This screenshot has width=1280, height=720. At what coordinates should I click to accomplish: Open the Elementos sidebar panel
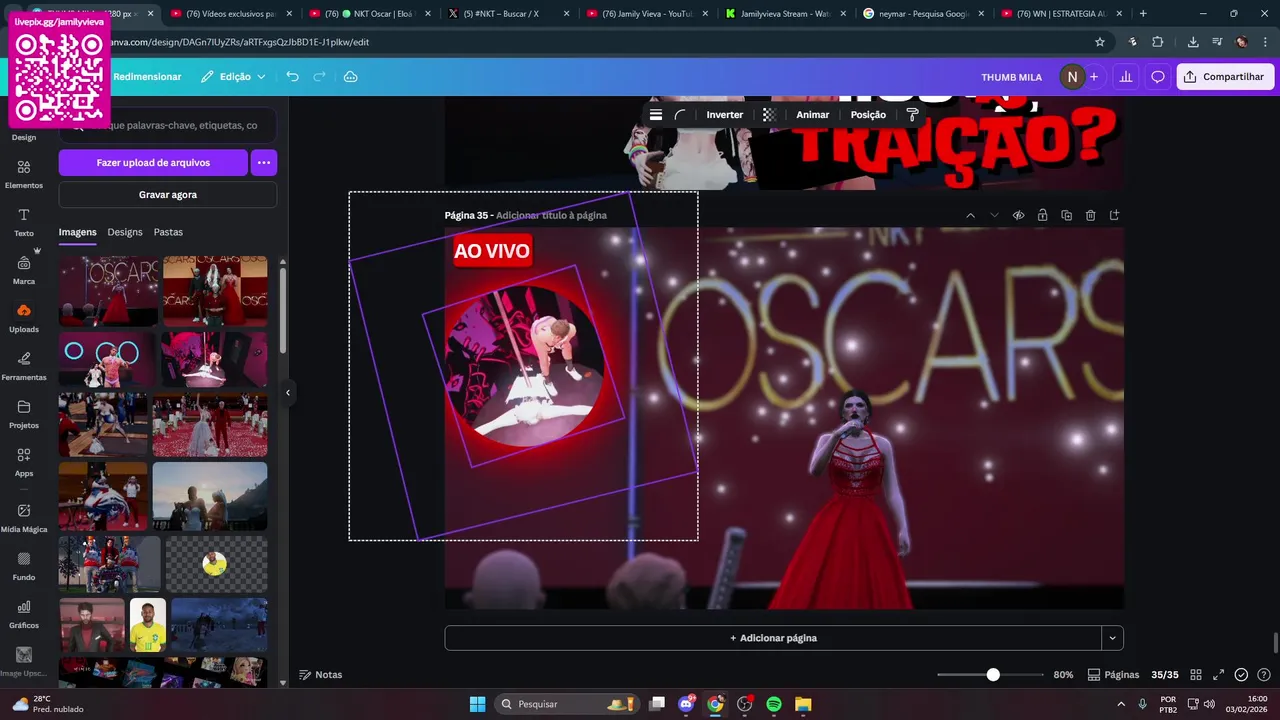(24, 174)
